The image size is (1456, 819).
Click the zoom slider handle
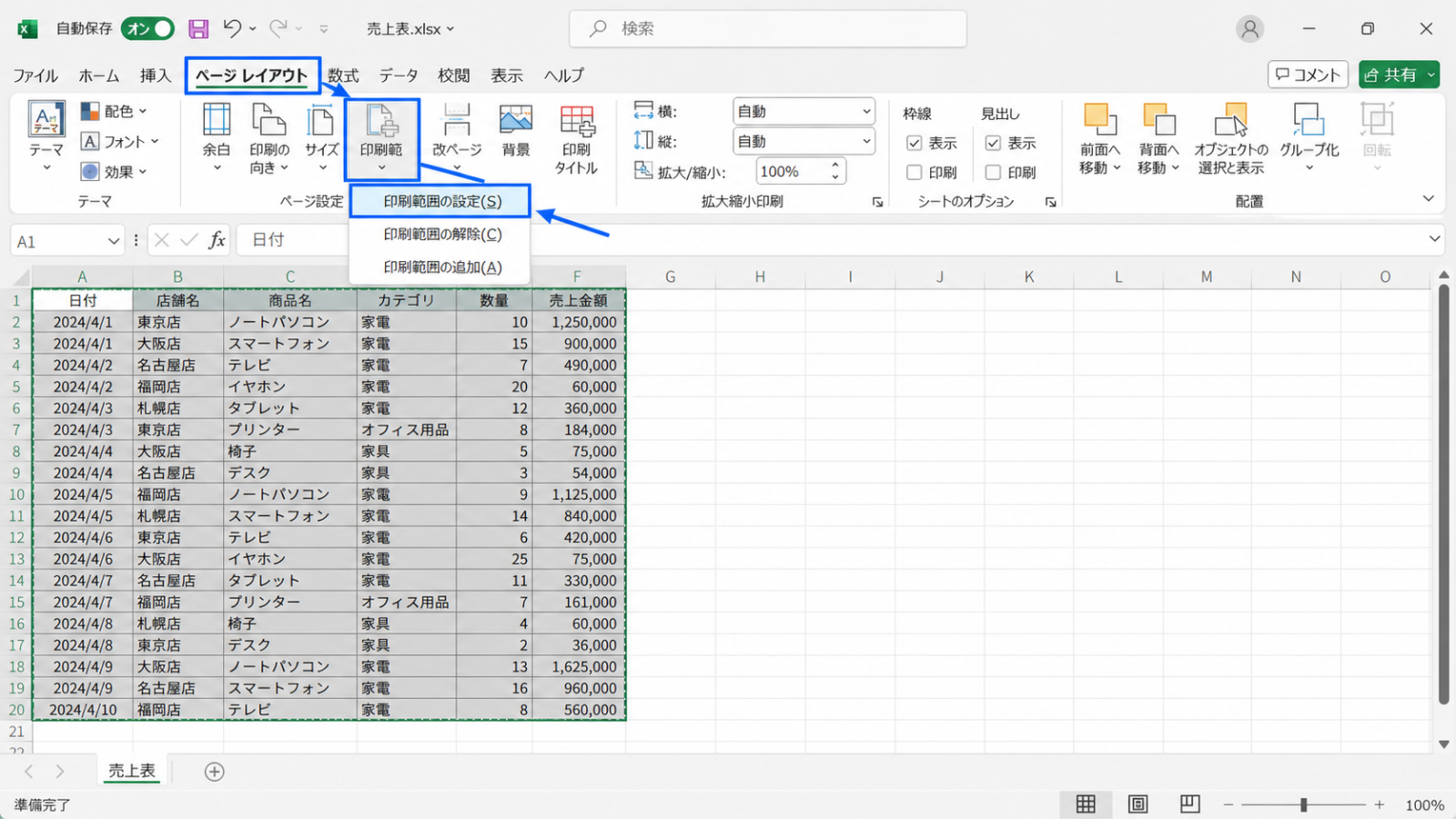point(1303,804)
